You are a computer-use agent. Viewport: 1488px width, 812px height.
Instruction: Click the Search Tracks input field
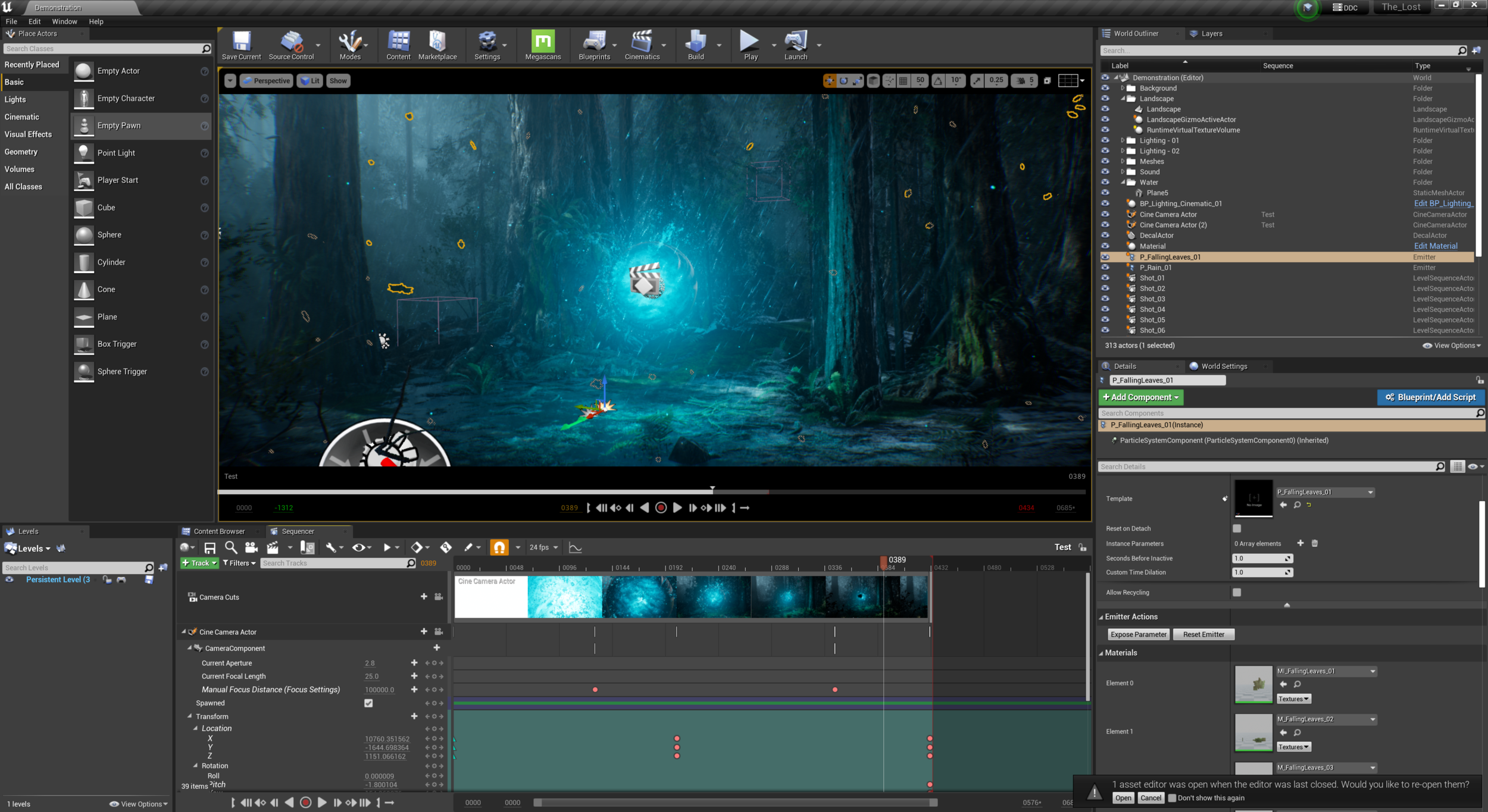pyautogui.click(x=333, y=563)
